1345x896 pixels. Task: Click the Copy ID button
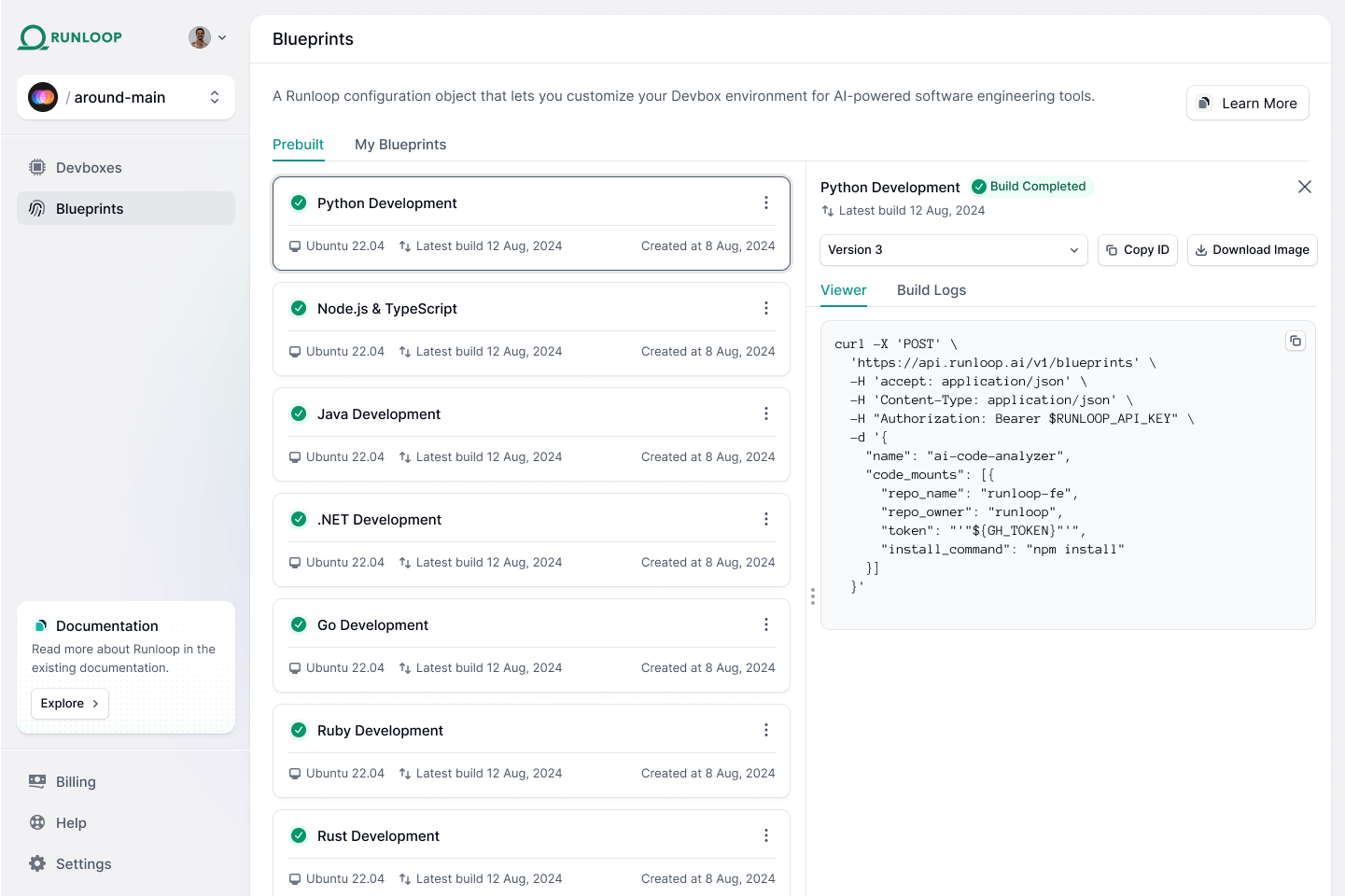1137,250
